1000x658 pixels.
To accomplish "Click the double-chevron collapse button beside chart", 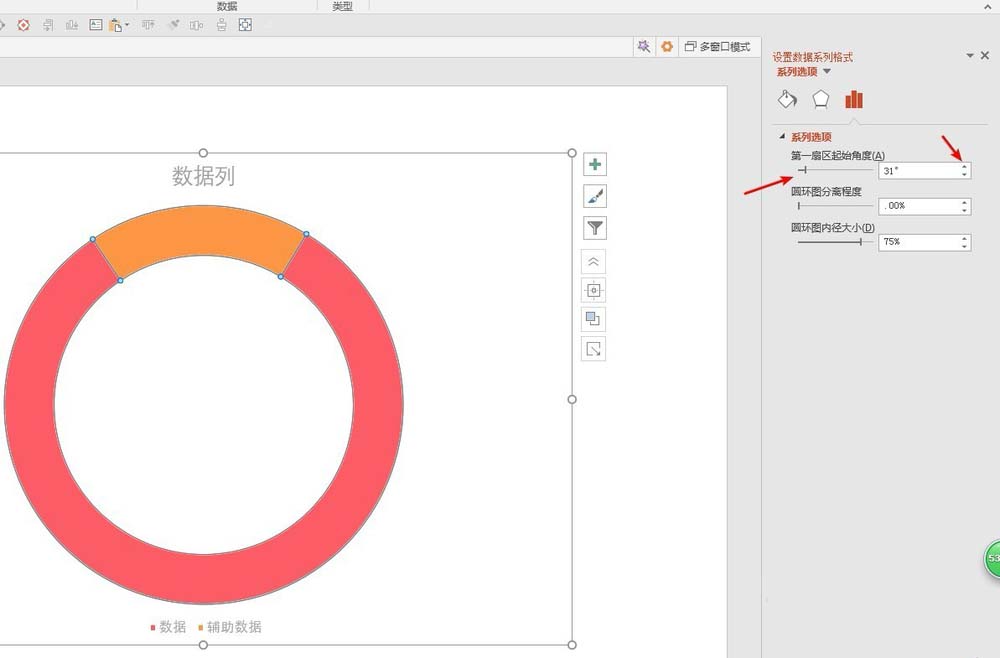I will tap(594, 261).
